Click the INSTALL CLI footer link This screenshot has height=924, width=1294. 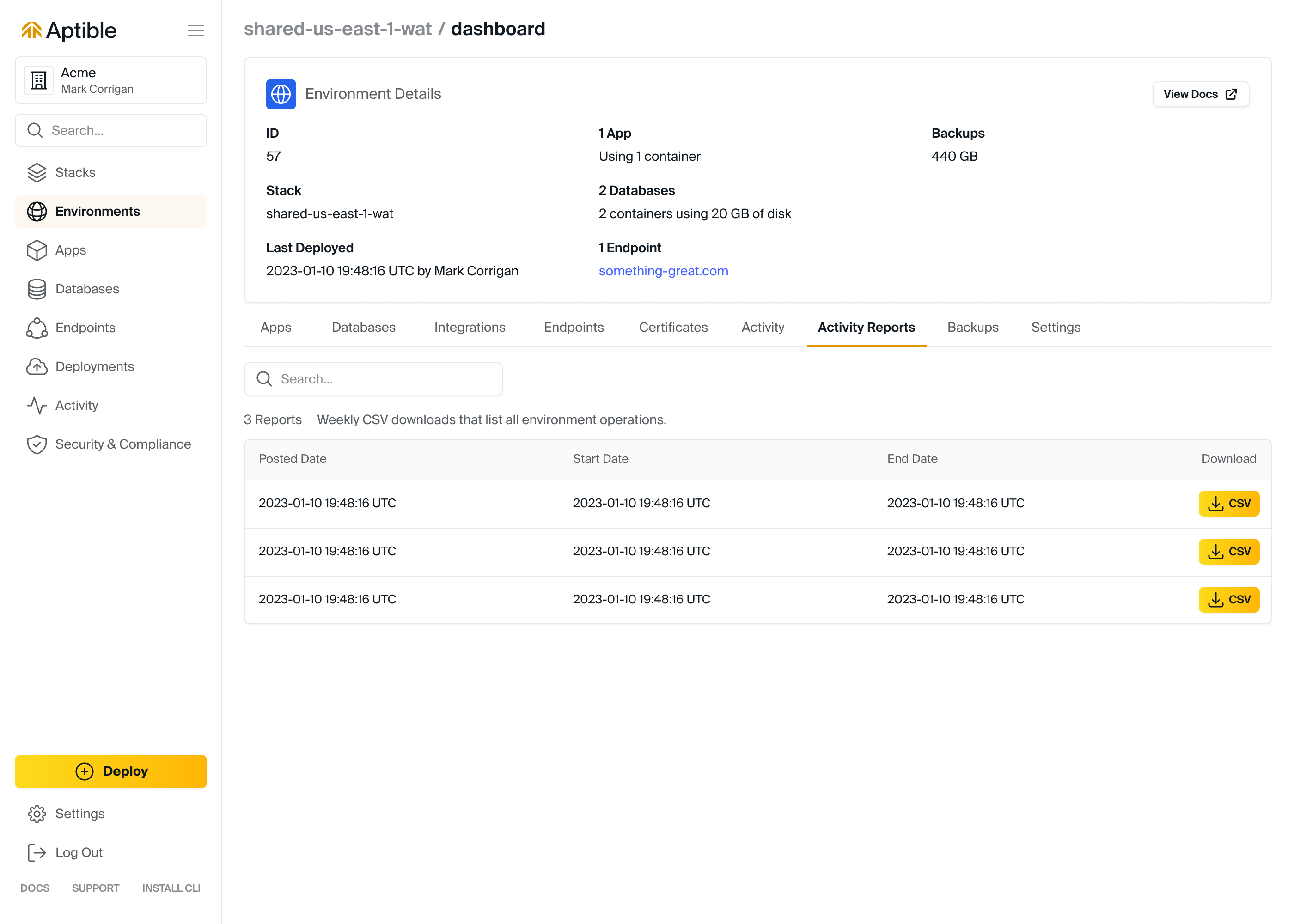pos(171,888)
